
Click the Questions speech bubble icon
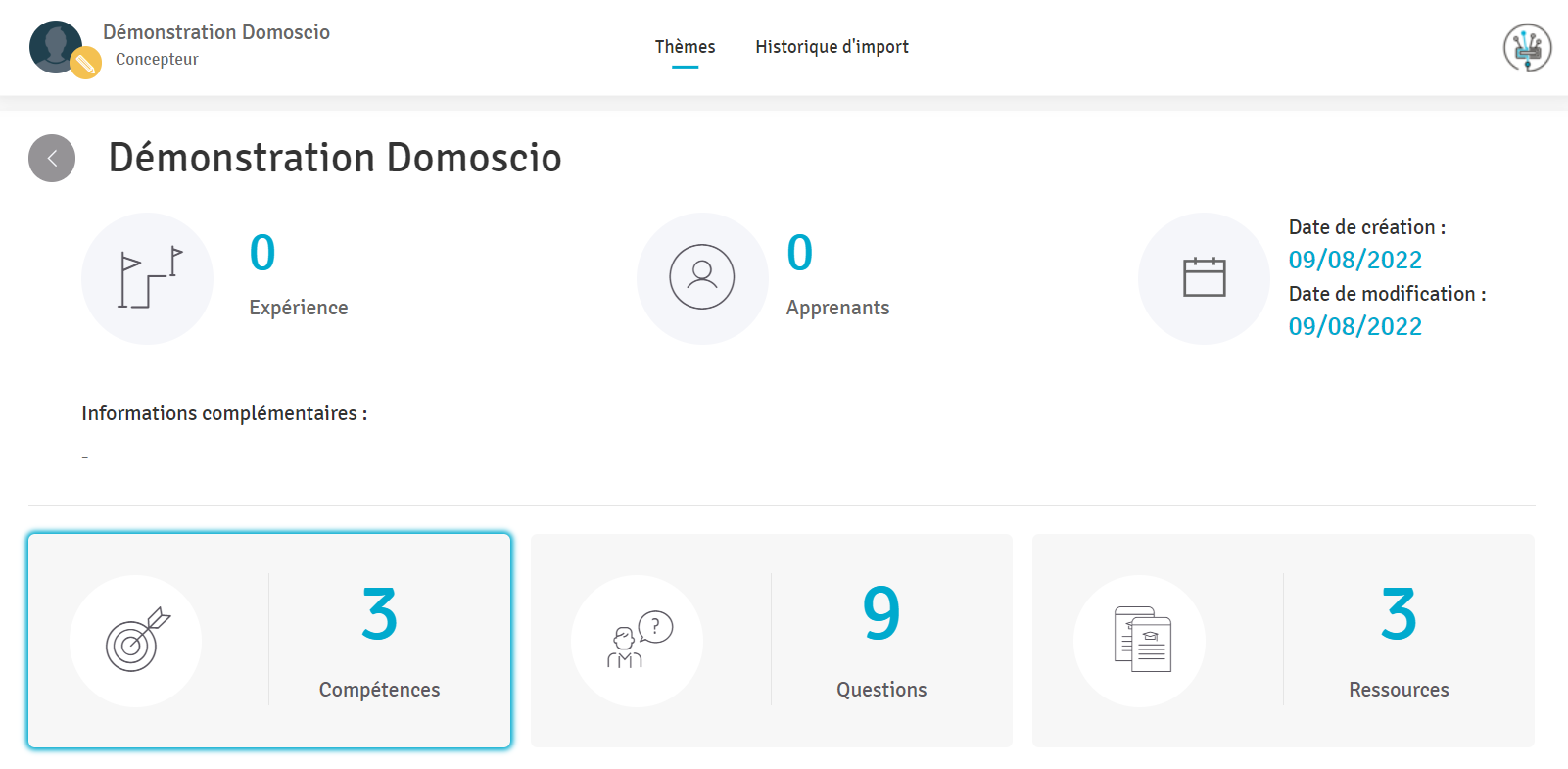coord(638,641)
